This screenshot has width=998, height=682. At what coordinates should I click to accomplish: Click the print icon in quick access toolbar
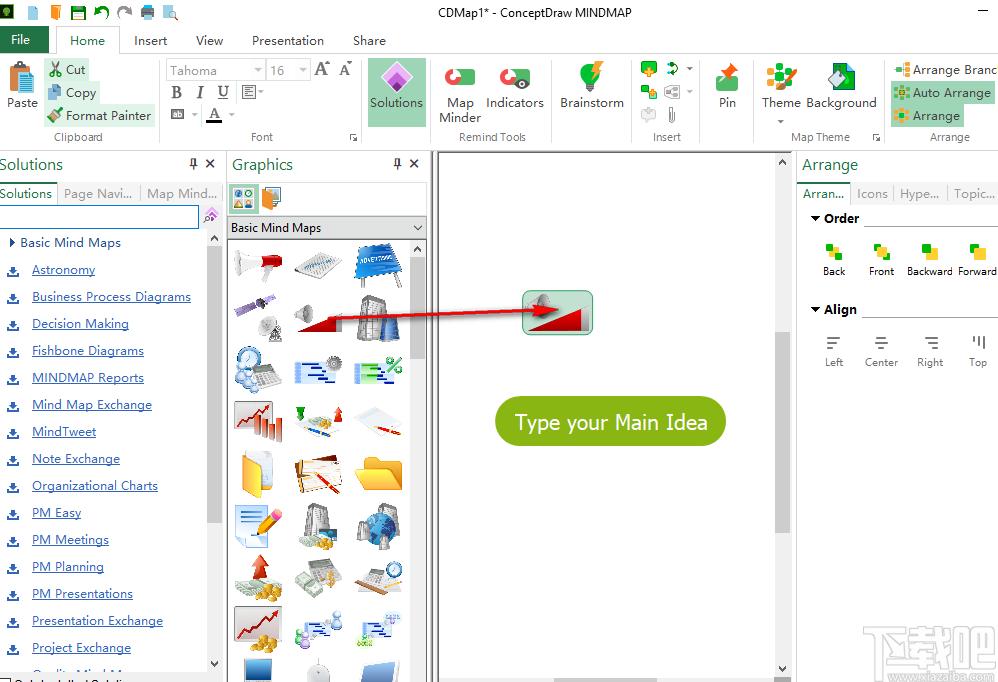pos(147,12)
